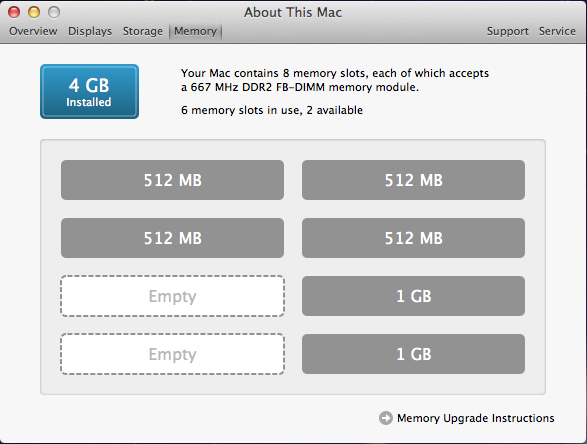
Task: Click the arrow icon beside Memory Upgrade Instructions
Action: tap(386, 418)
